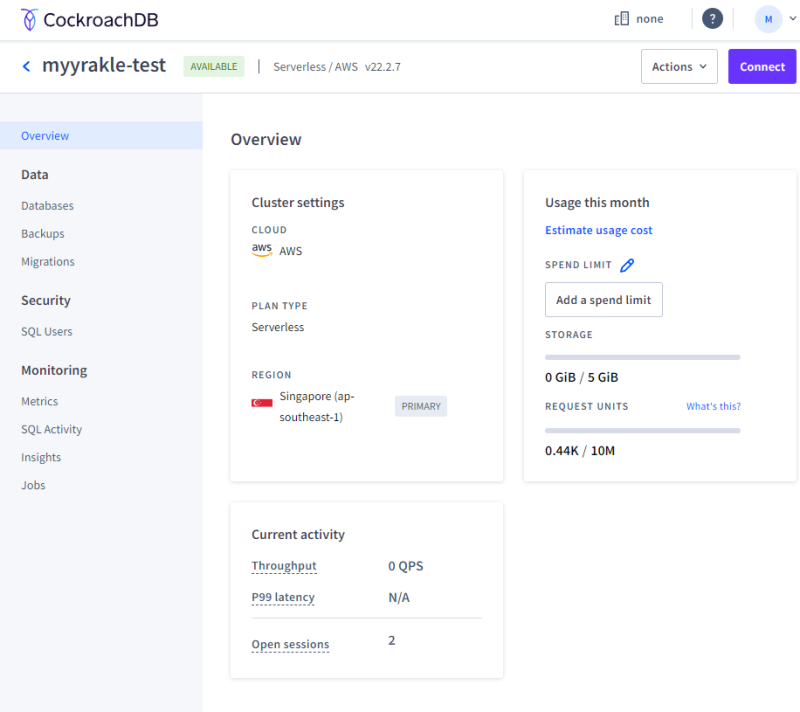
Task: Click the spend limit pencil edit icon
Action: 627,265
